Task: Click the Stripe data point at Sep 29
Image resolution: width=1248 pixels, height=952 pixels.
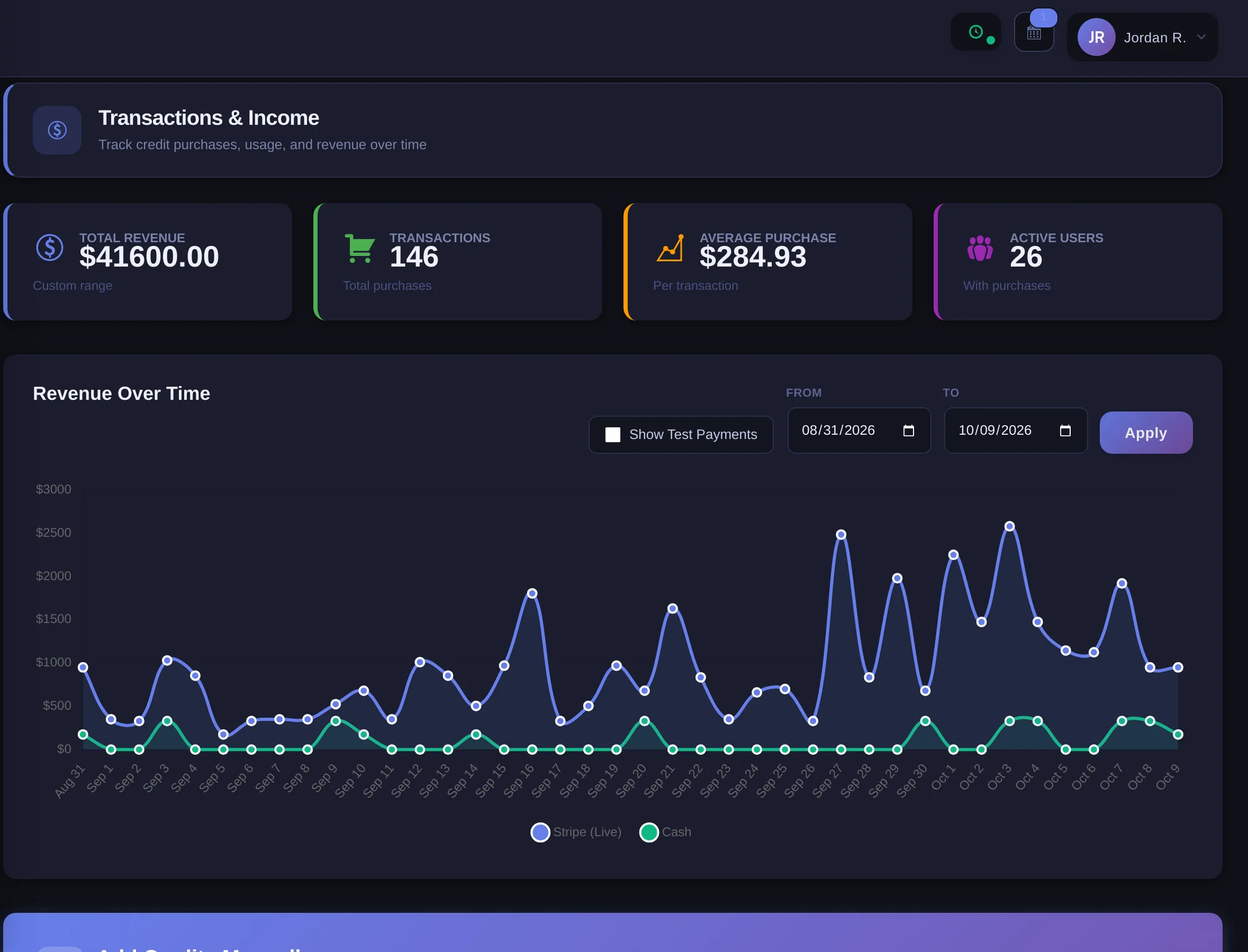Action: pos(897,578)
